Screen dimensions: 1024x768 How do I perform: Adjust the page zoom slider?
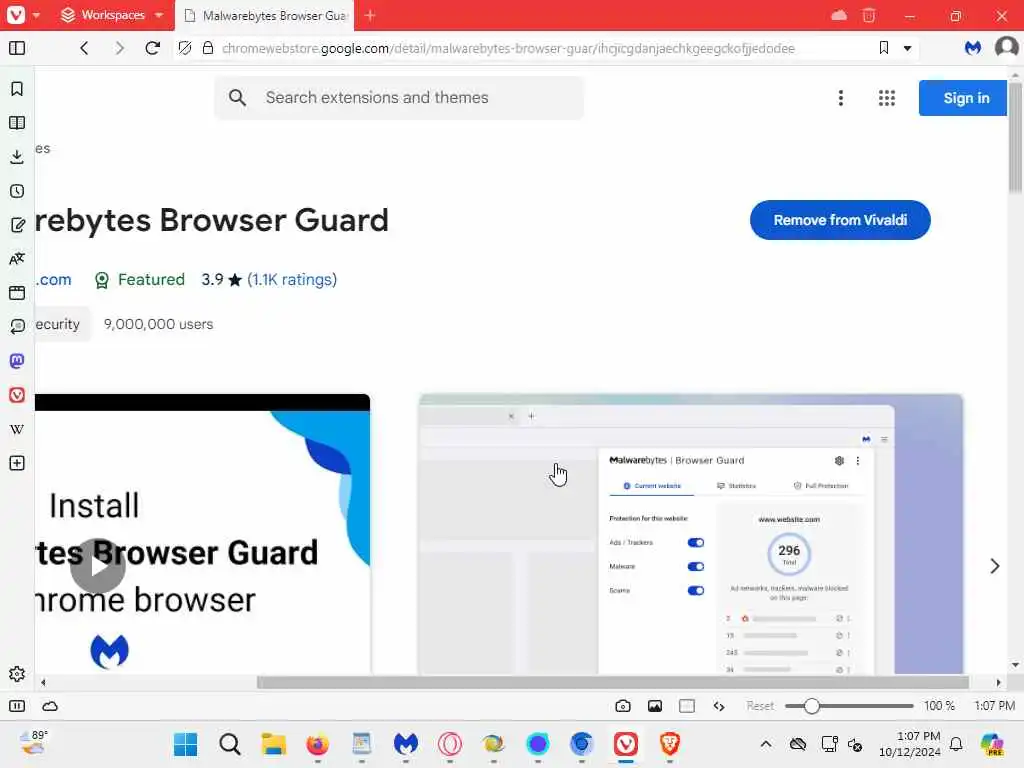click(x=849, y=706)
